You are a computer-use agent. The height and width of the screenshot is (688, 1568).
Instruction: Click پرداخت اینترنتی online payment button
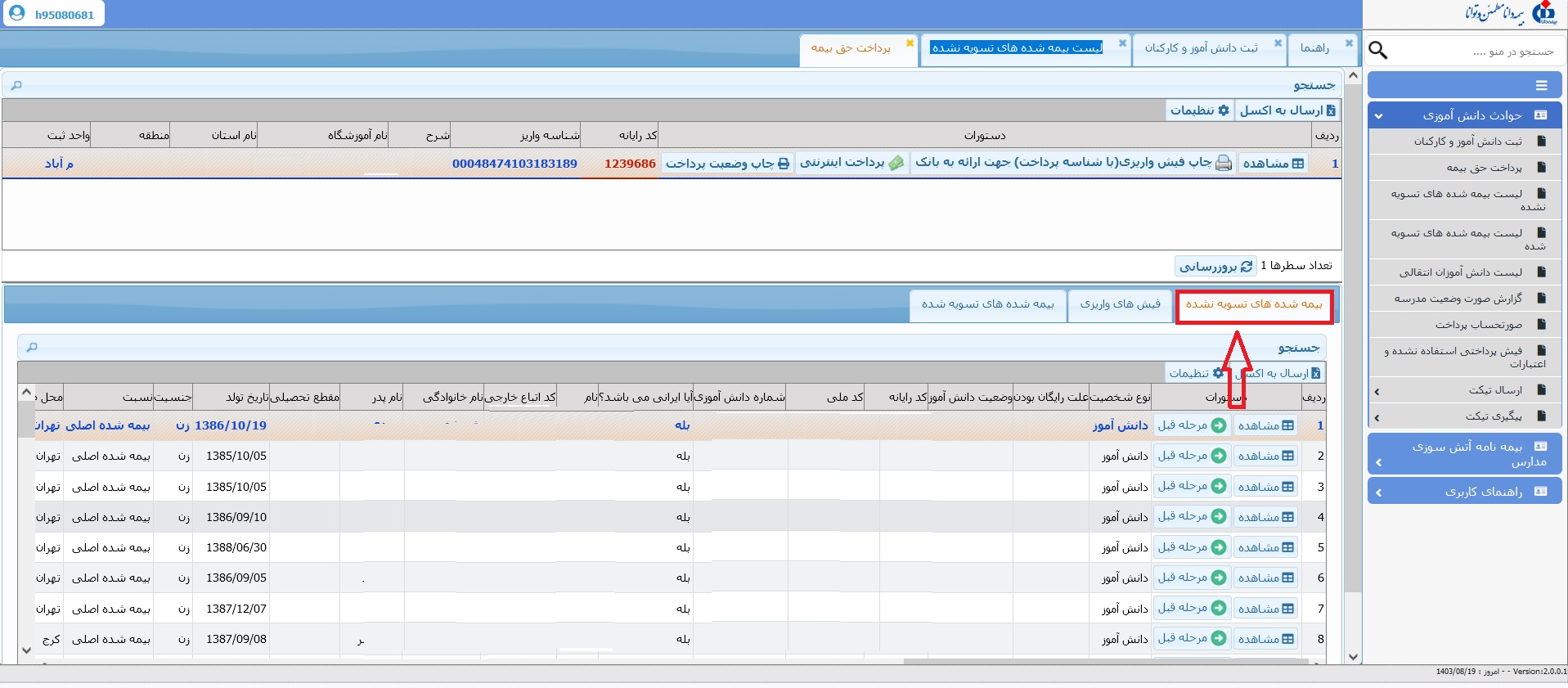[x=851, y=163]
